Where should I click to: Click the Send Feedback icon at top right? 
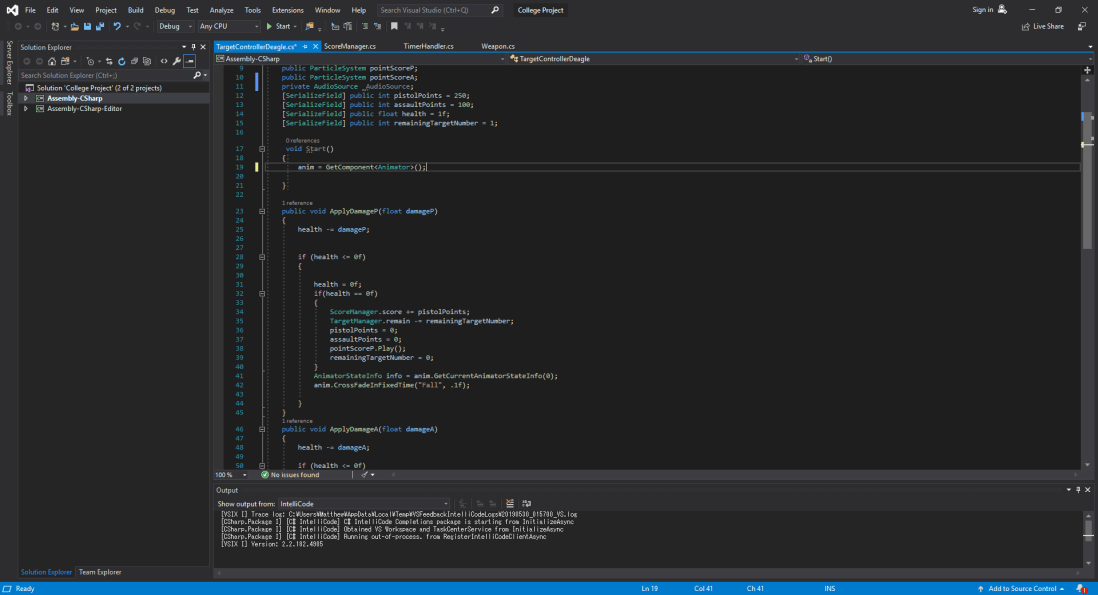coord(1082,27)
